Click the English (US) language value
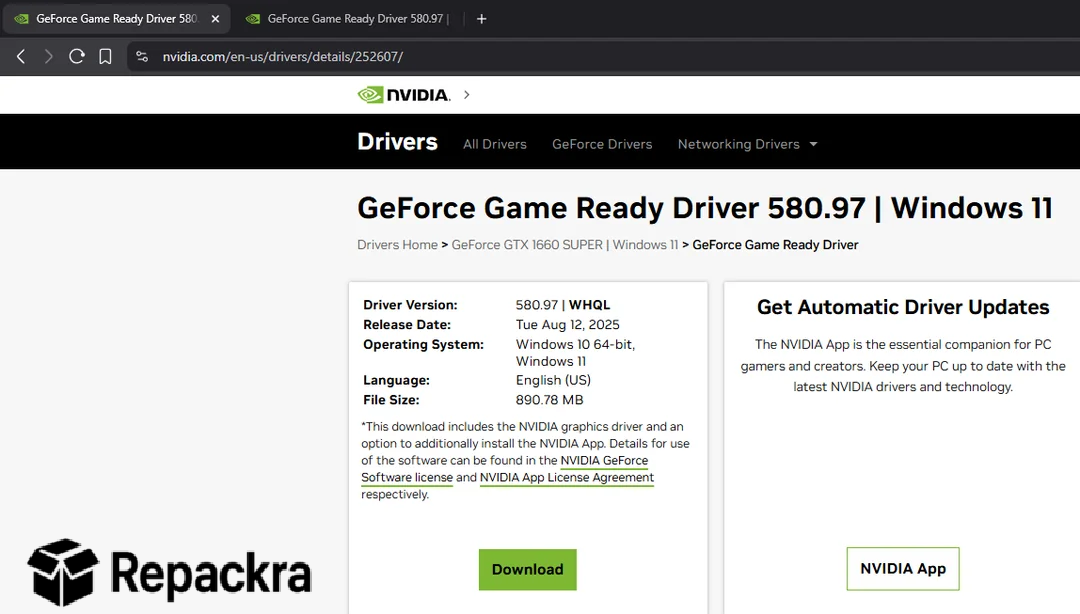The image size is (1080, 614). point(553,380)
